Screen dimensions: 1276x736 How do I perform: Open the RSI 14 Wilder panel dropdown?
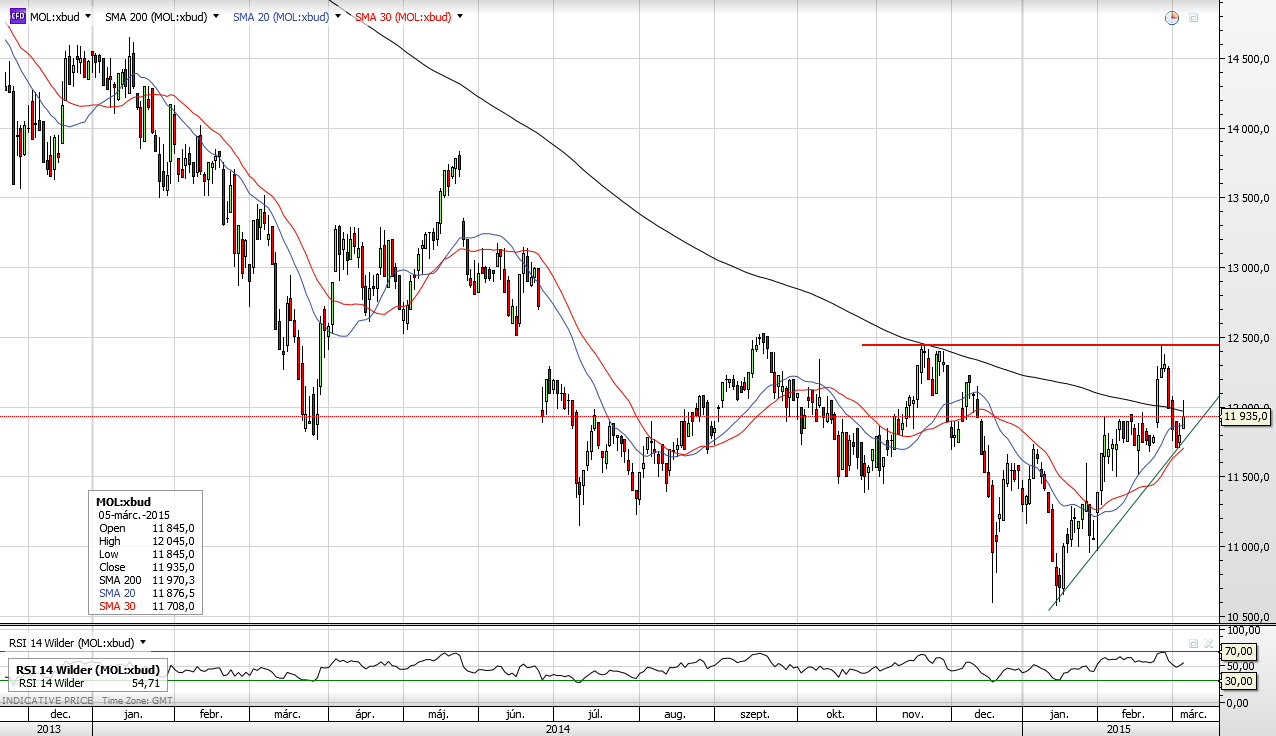[143, 643]
